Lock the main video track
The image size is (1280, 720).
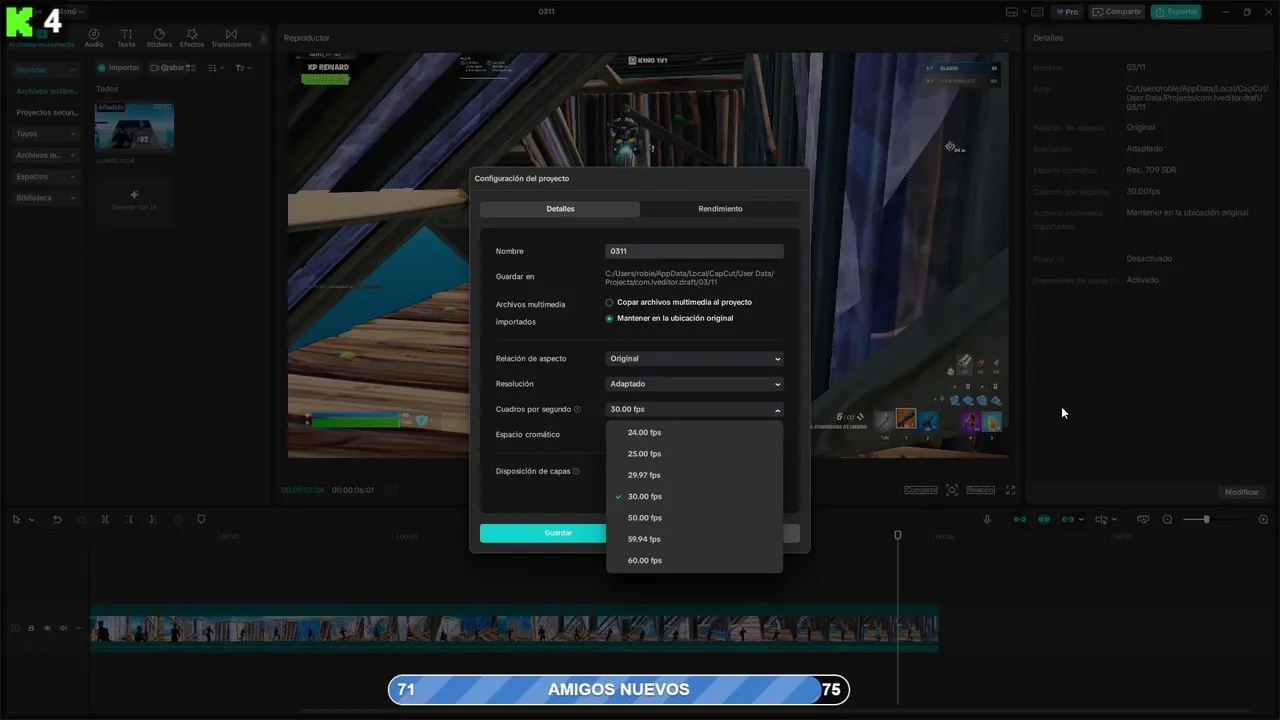[x=31, y=628]
